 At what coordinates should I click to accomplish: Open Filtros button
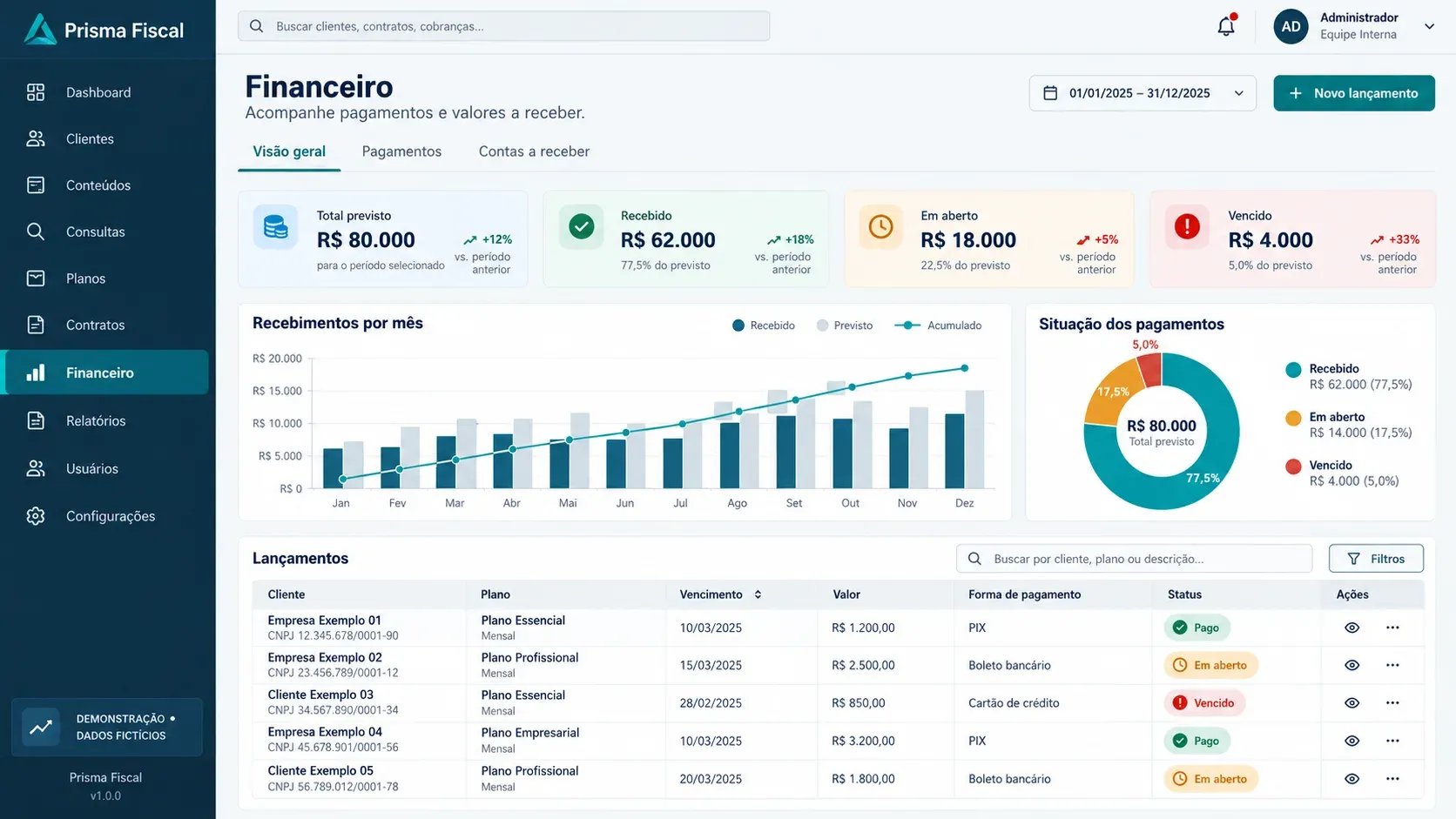point(1376,559)
